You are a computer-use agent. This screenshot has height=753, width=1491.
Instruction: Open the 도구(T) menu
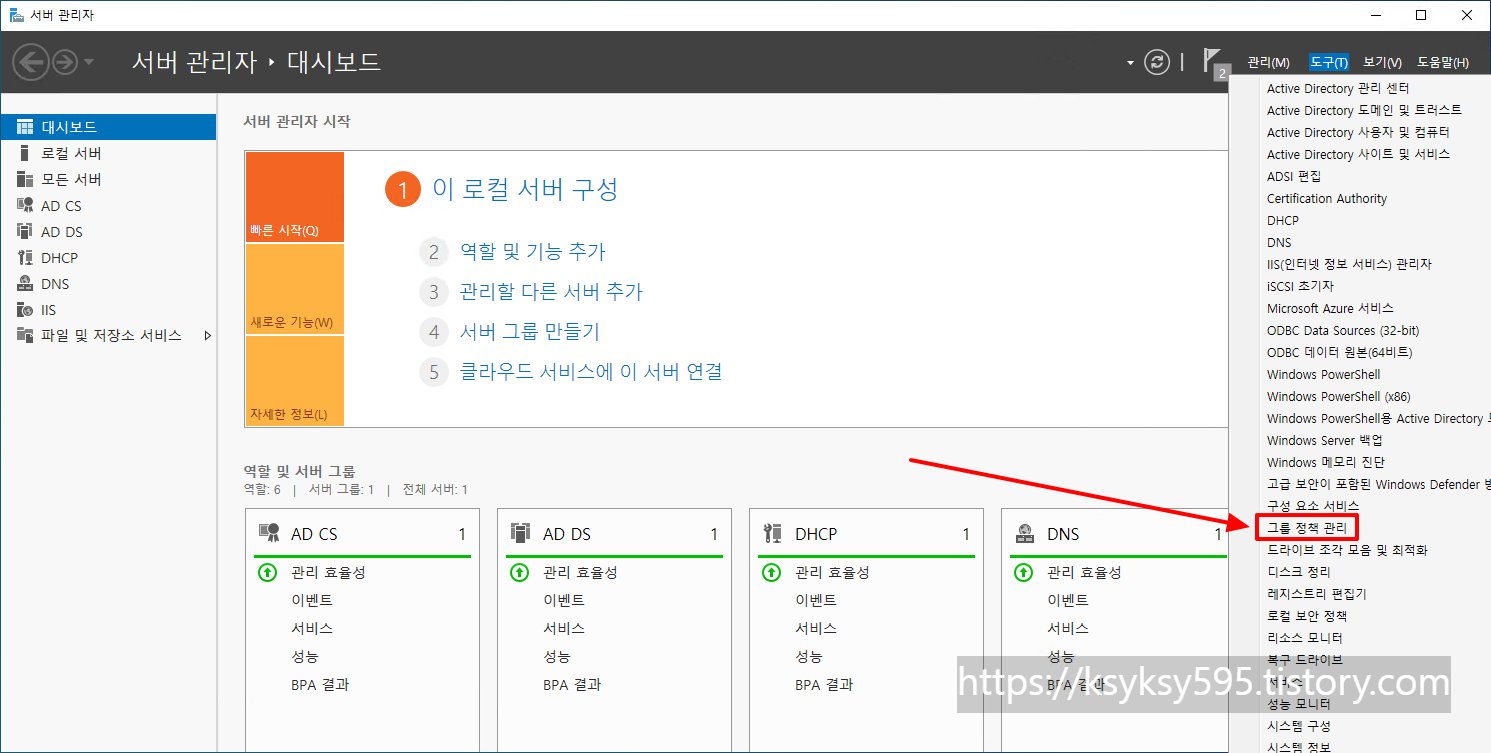tap(1329, 62)
